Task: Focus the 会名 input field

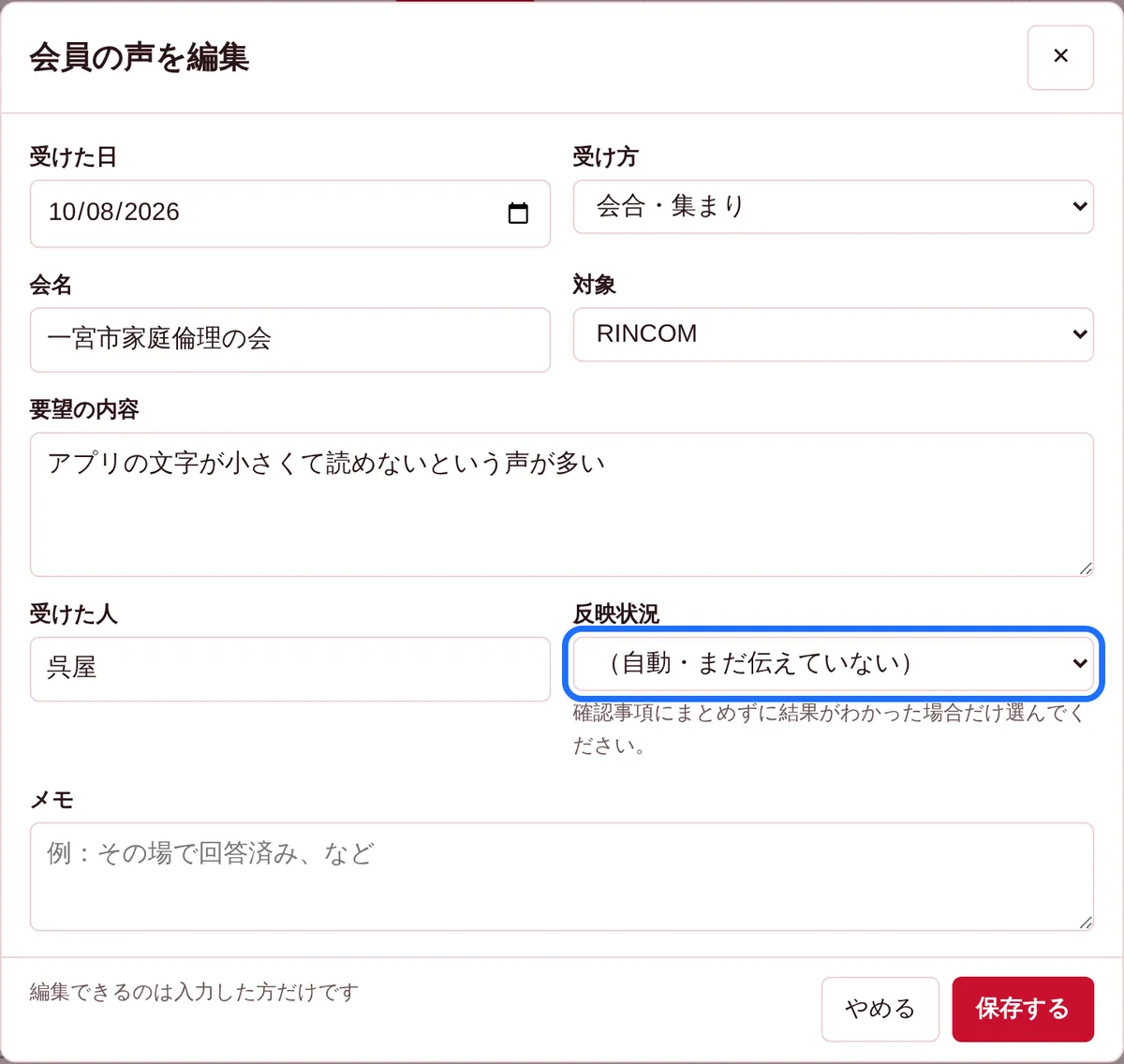Action: pos(290,340)
